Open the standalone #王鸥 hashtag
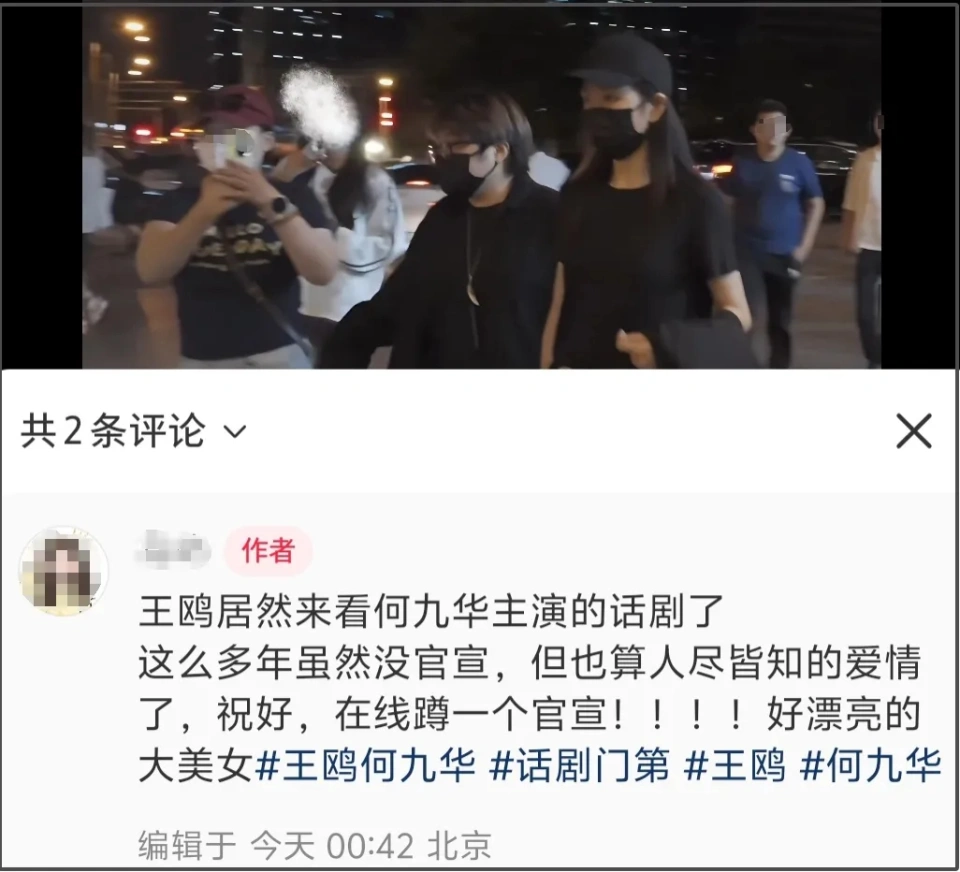 click(x=735, y=765)
